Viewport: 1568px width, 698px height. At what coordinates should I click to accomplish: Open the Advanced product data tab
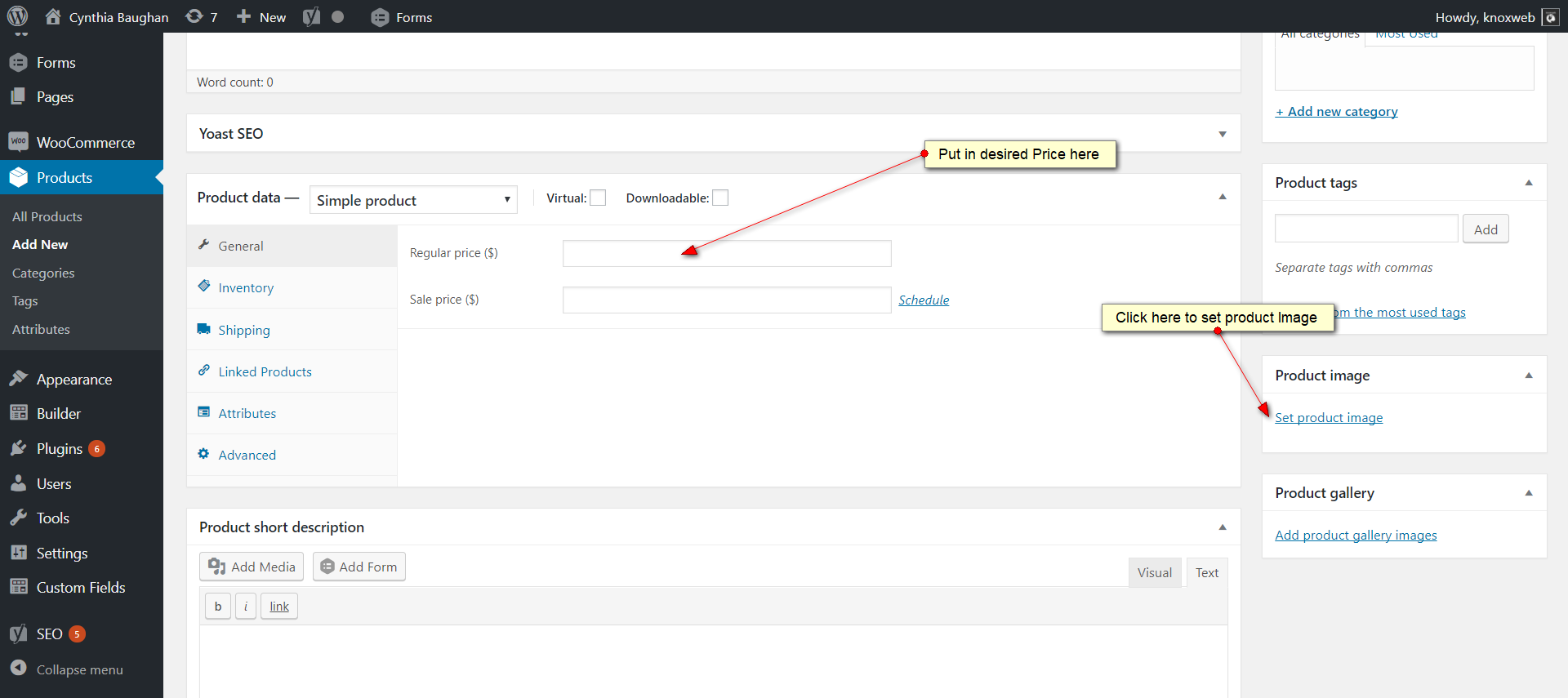pos(292,455)
